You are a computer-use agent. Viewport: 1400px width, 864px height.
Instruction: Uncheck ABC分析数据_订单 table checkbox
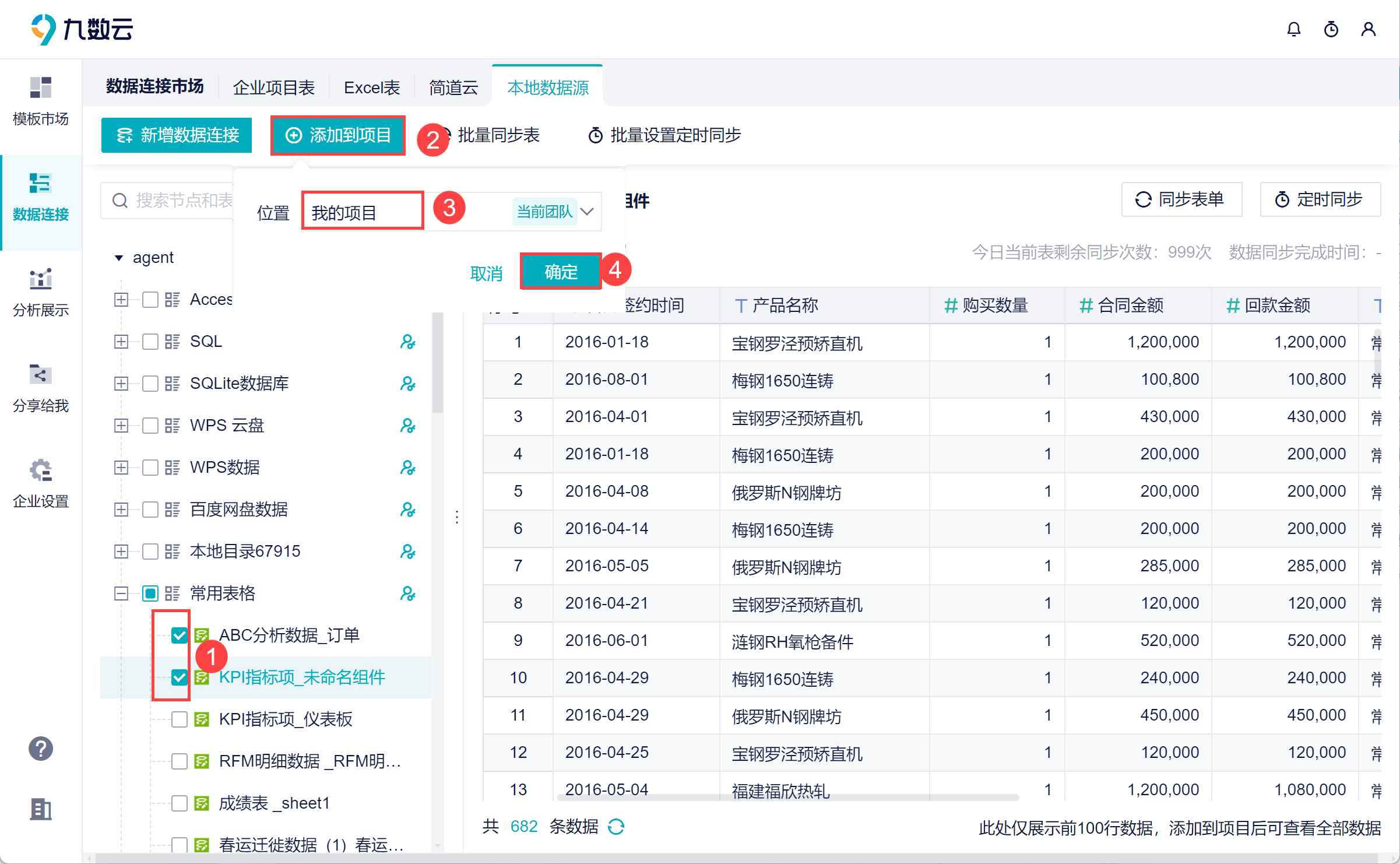point(179,635)
